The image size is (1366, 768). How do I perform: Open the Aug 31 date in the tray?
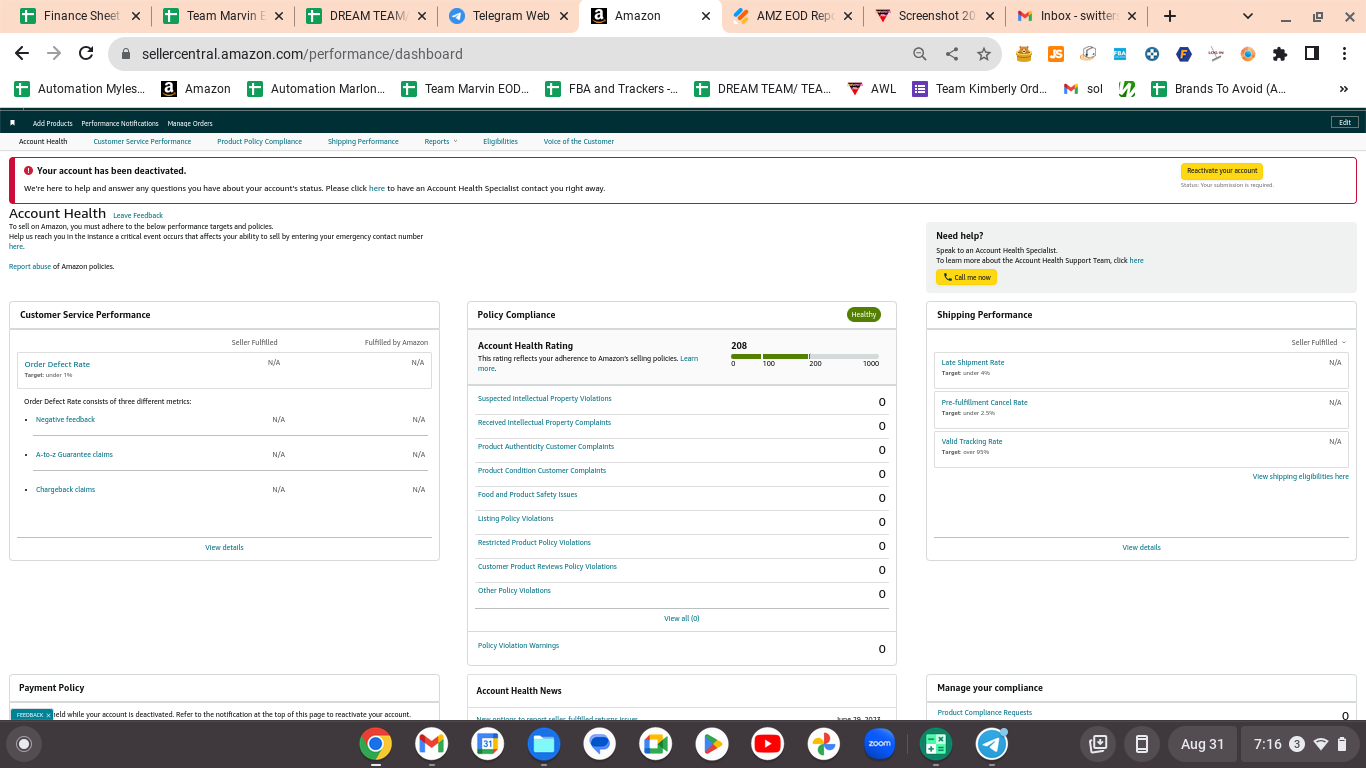1202,744
